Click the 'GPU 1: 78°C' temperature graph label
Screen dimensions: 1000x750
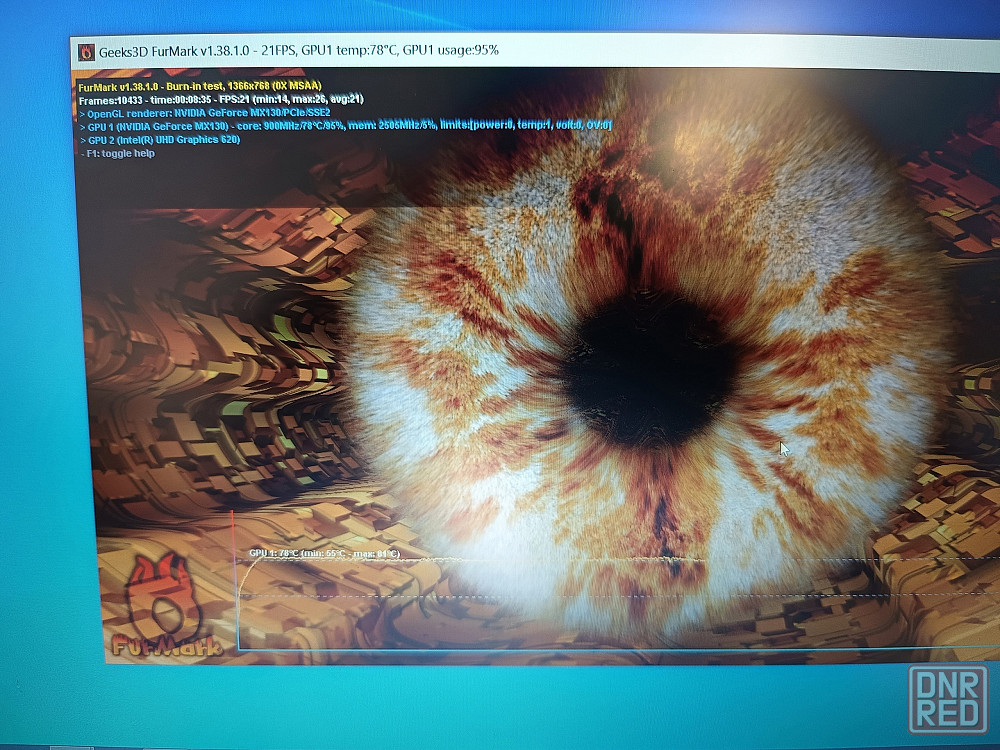coord(324,554)
